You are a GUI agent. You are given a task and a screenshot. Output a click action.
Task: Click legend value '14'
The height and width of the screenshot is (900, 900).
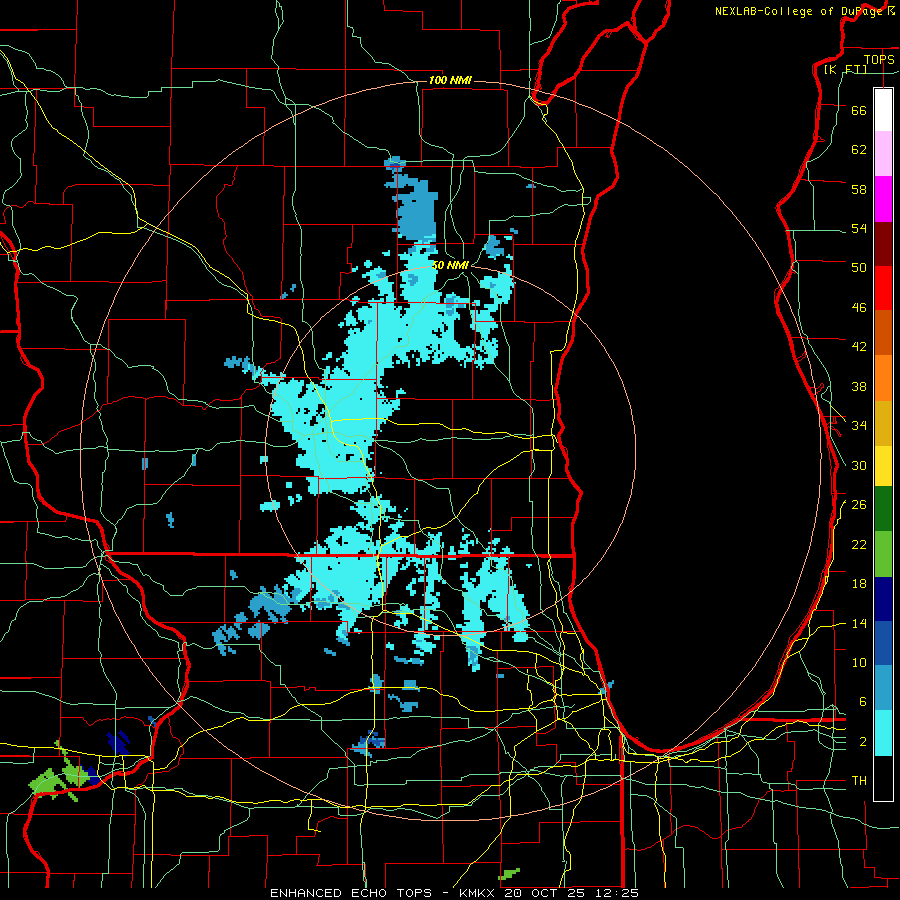[x=859, y=623]
